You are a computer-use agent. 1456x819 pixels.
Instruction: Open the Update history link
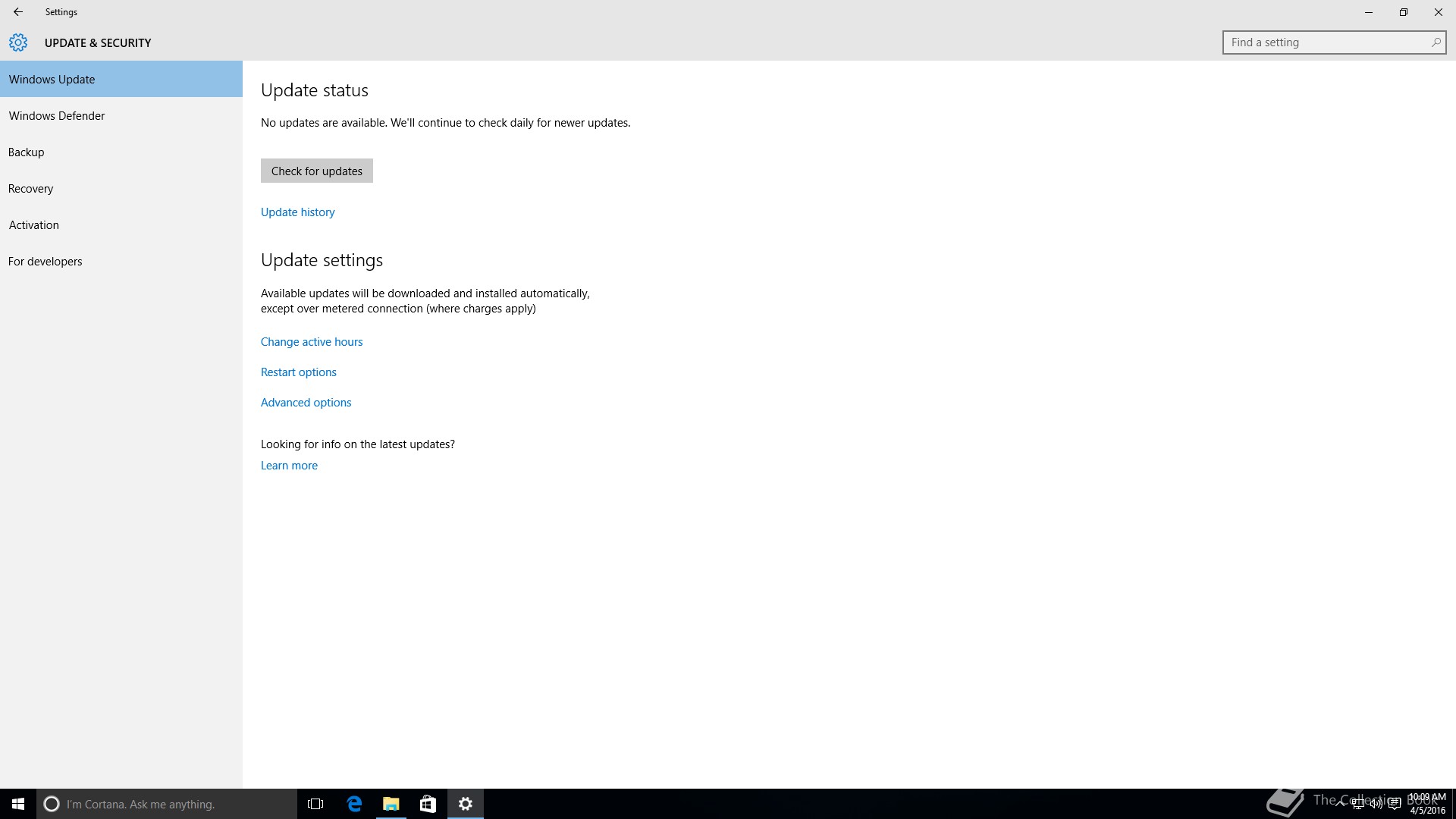298,212
